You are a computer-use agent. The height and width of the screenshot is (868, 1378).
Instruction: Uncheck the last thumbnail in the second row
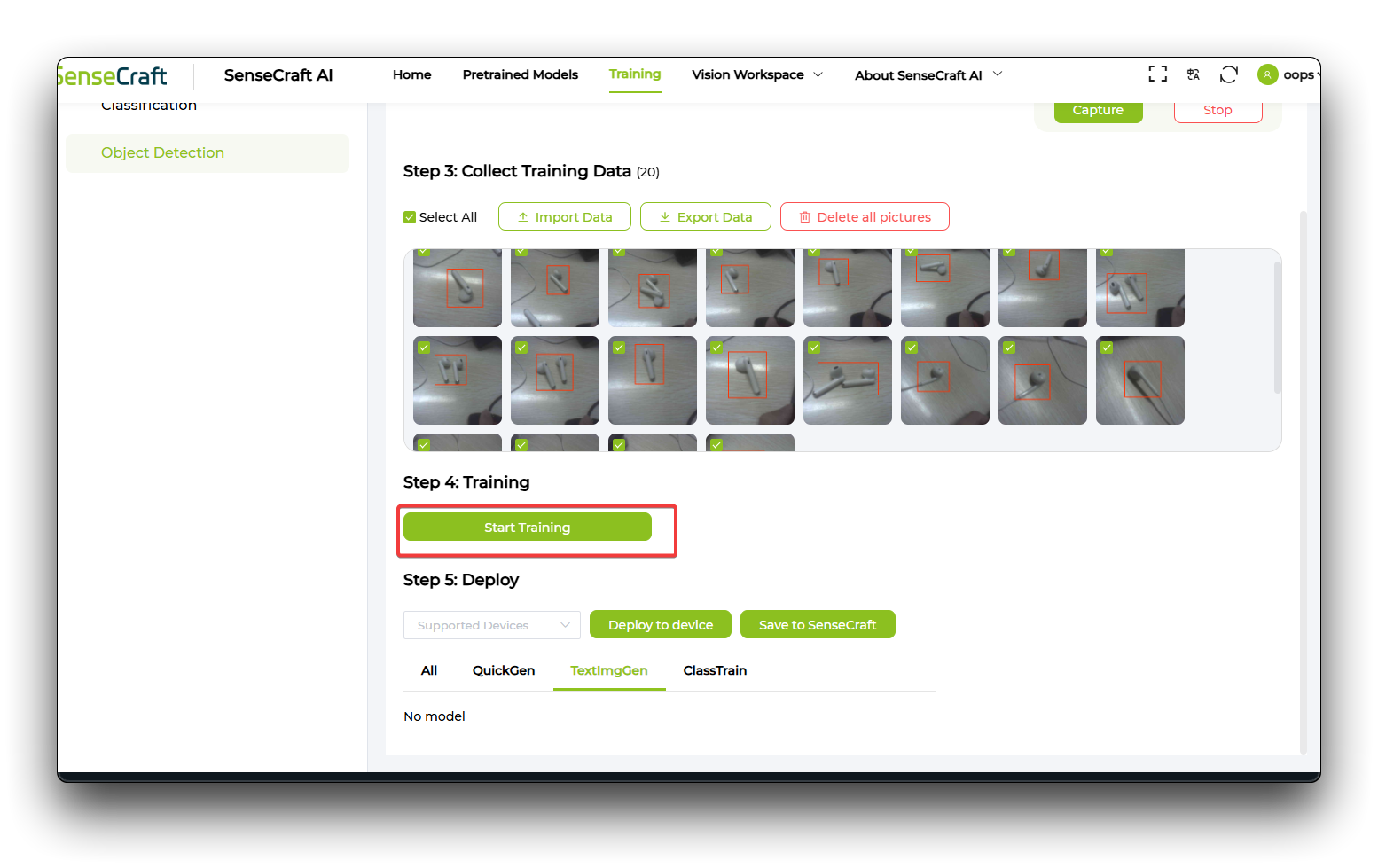pos(1106,347)
